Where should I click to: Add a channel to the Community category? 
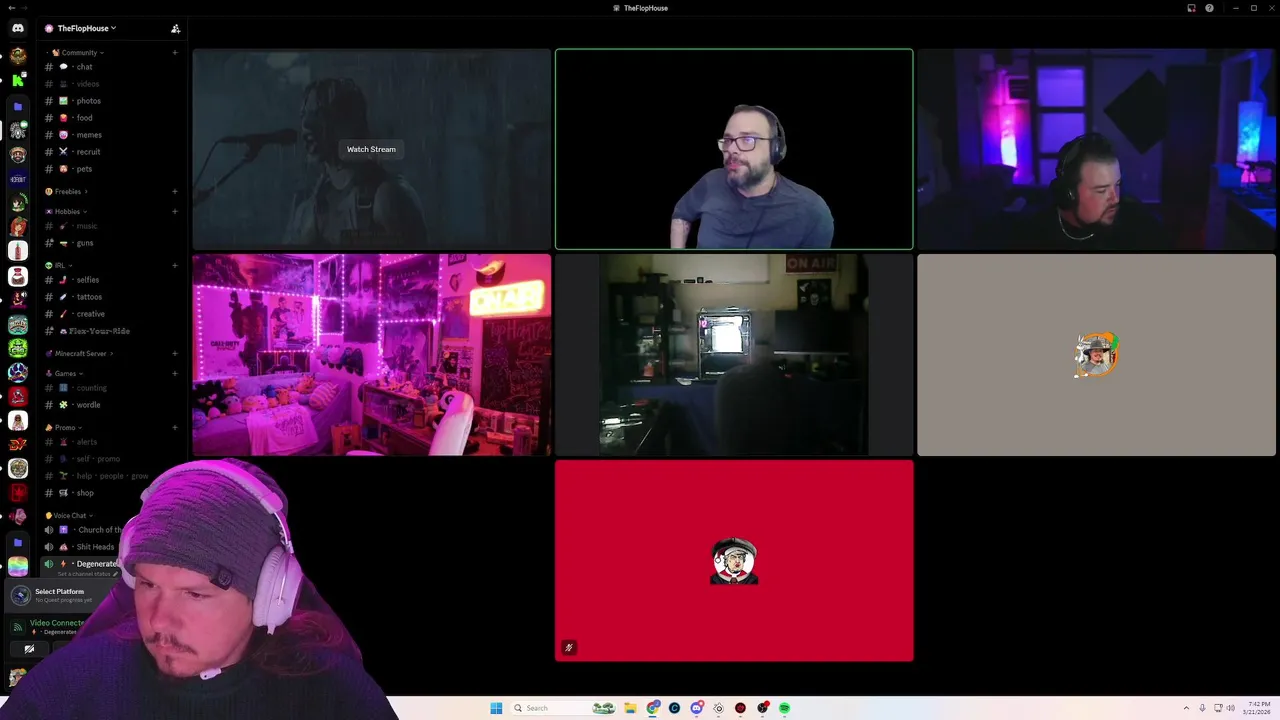click(174, 52)
